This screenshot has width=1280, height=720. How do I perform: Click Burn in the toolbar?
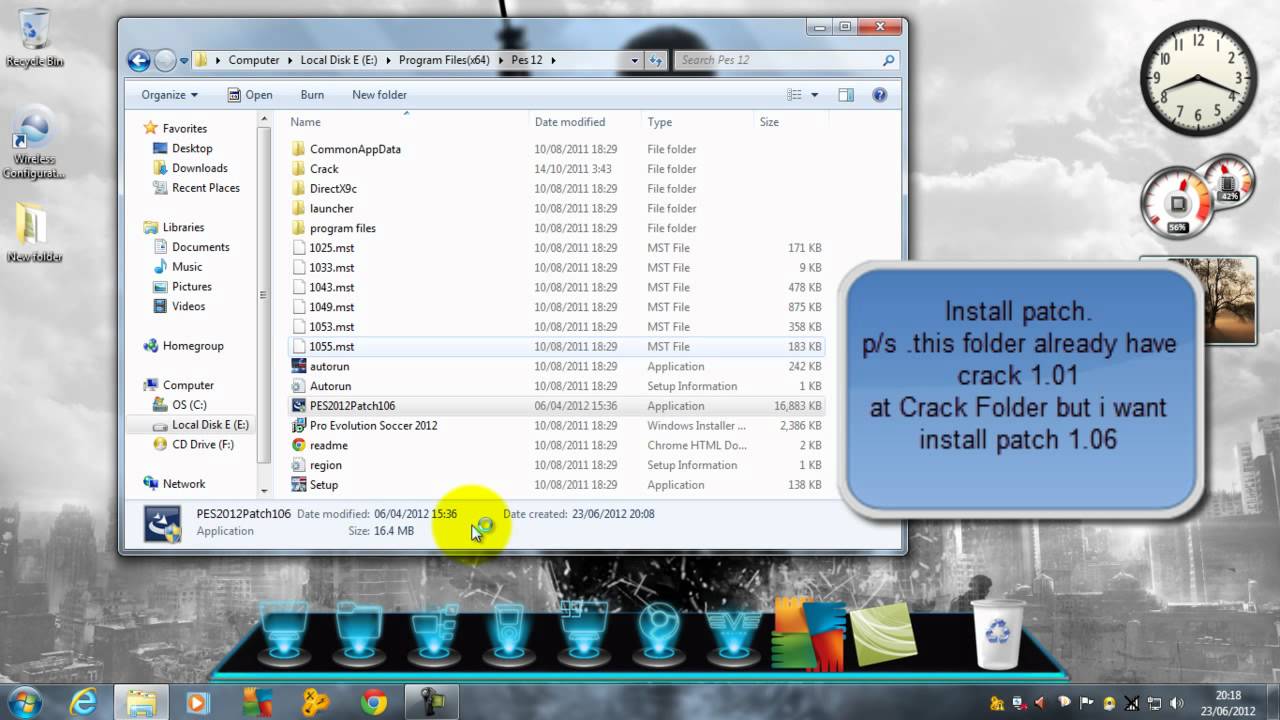click(312, 95)
